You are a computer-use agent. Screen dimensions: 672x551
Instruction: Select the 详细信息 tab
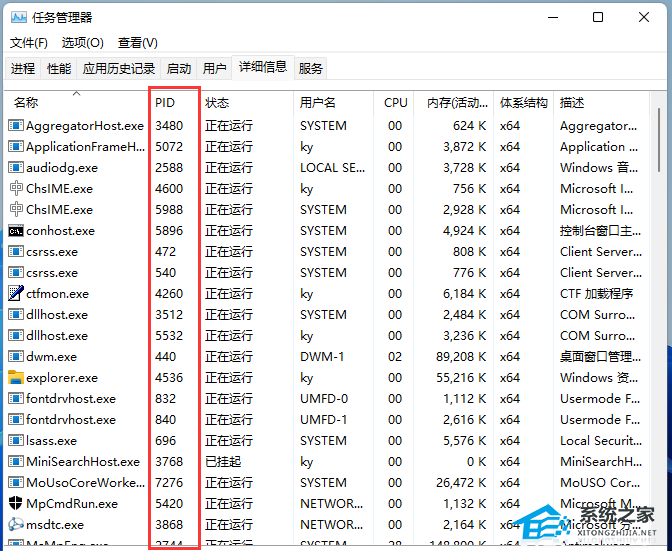pos(263,67)
